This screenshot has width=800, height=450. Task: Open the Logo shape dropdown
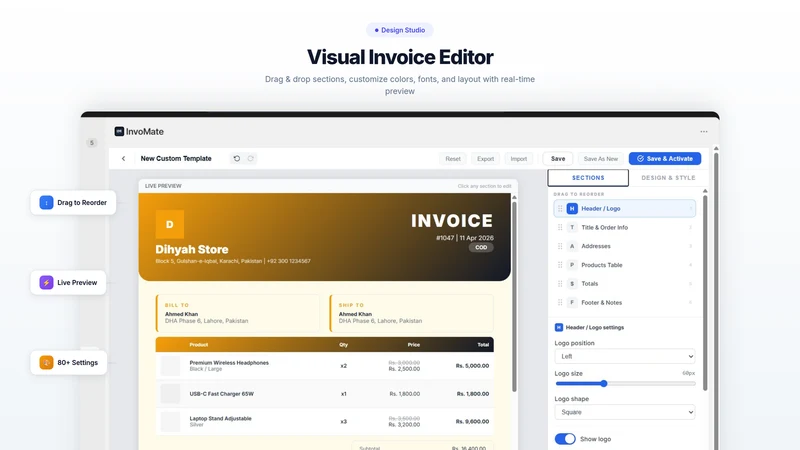pos(625,412)
